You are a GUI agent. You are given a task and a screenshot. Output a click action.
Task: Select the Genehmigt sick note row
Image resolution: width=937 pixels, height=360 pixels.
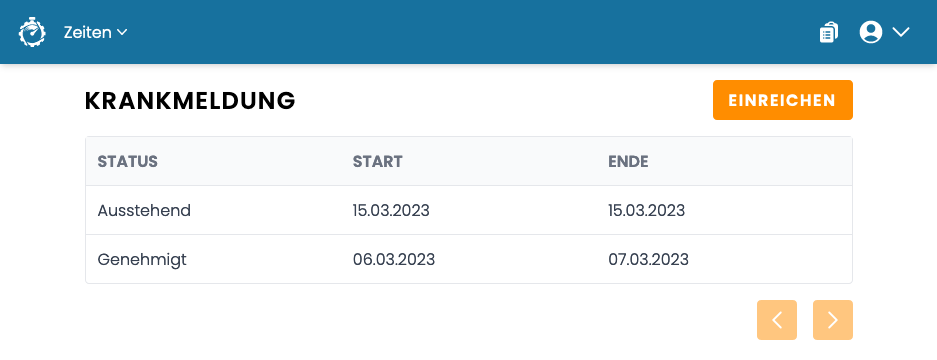pyautogui.click(x=468, y=260)
